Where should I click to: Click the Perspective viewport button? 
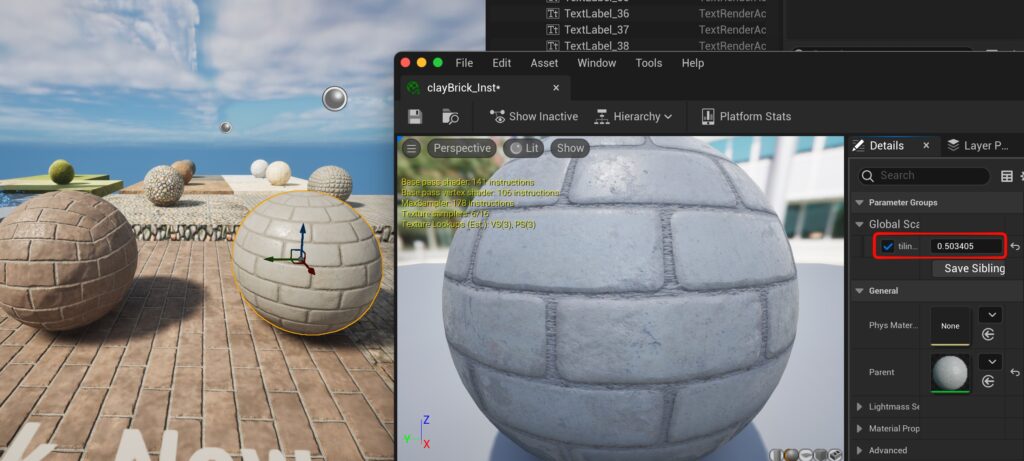coord(461,148)
